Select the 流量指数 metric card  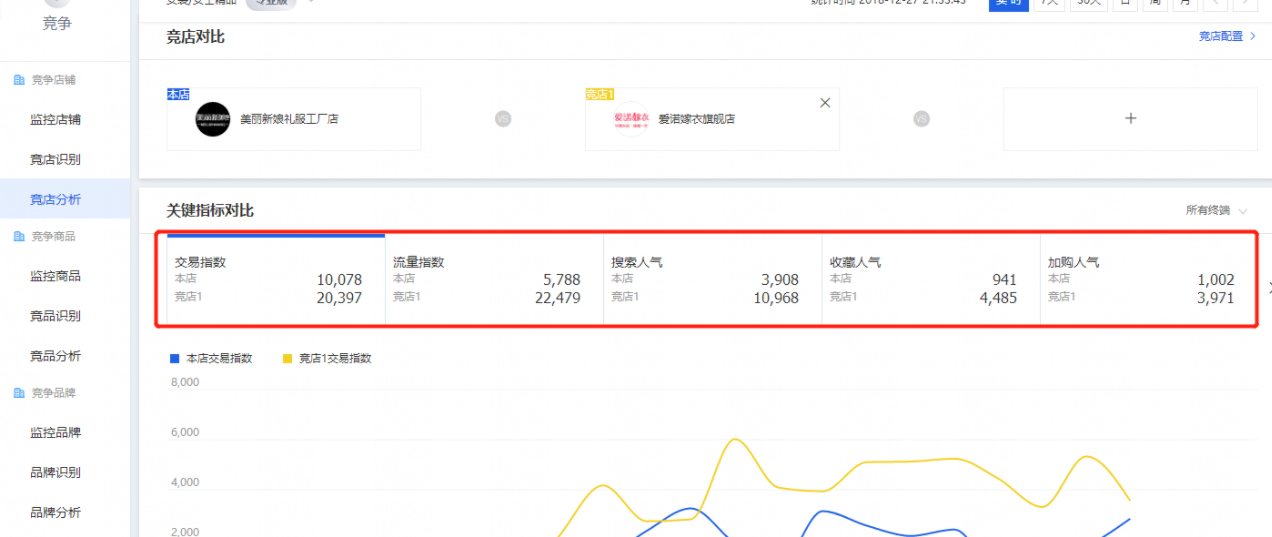pos(494,279)
